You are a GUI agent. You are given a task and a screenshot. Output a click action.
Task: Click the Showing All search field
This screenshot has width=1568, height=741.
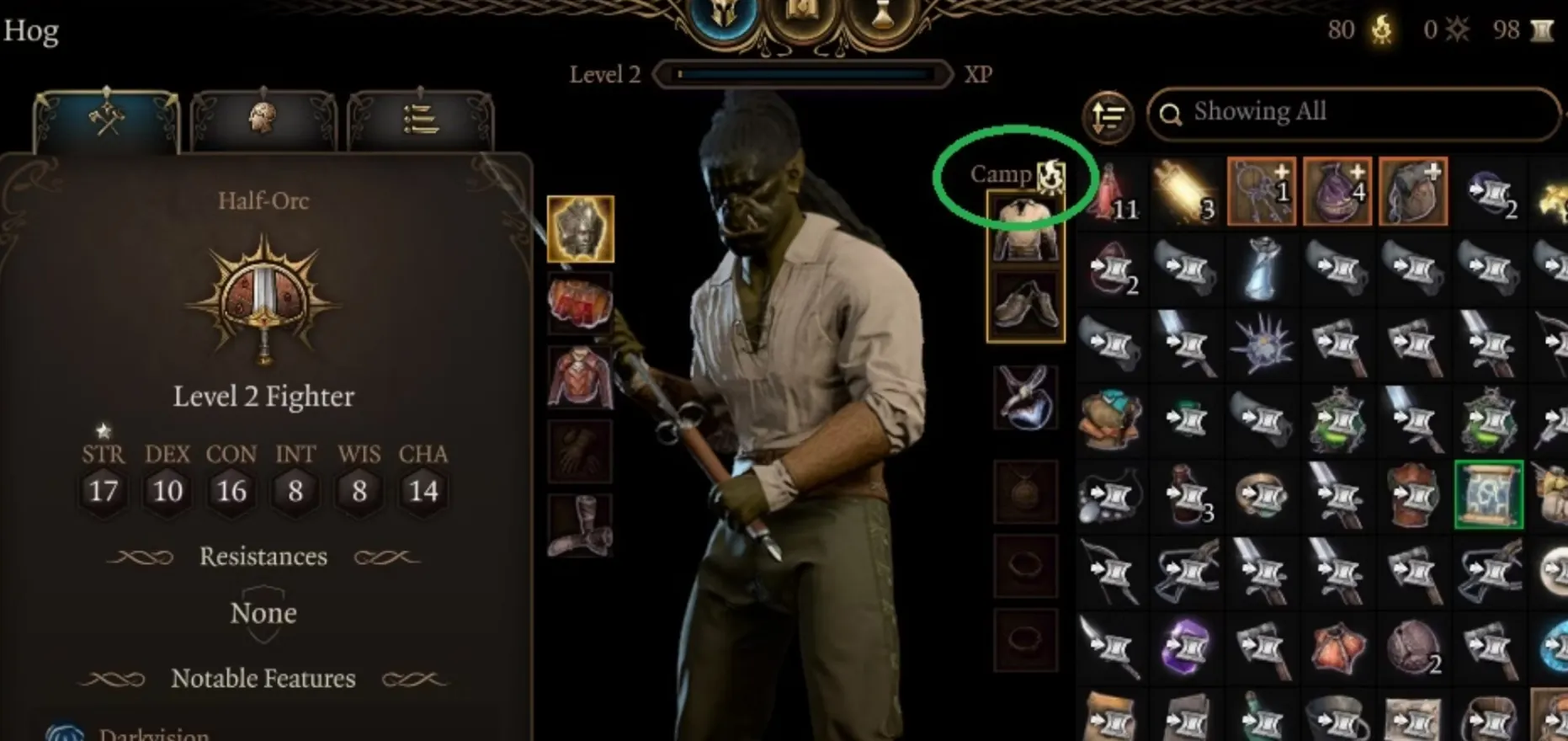click(x=1353, y=113)
